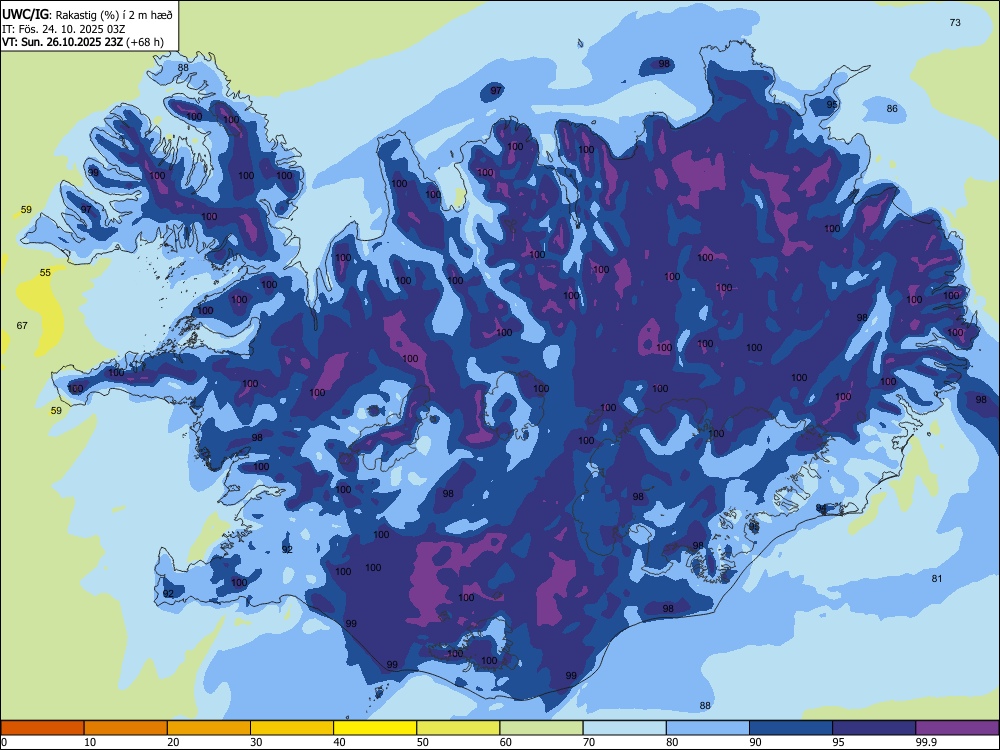This screenshot has width=1000, height=750.
Task: Click the humidity value 73 on the map
Action: pos(955,22)
